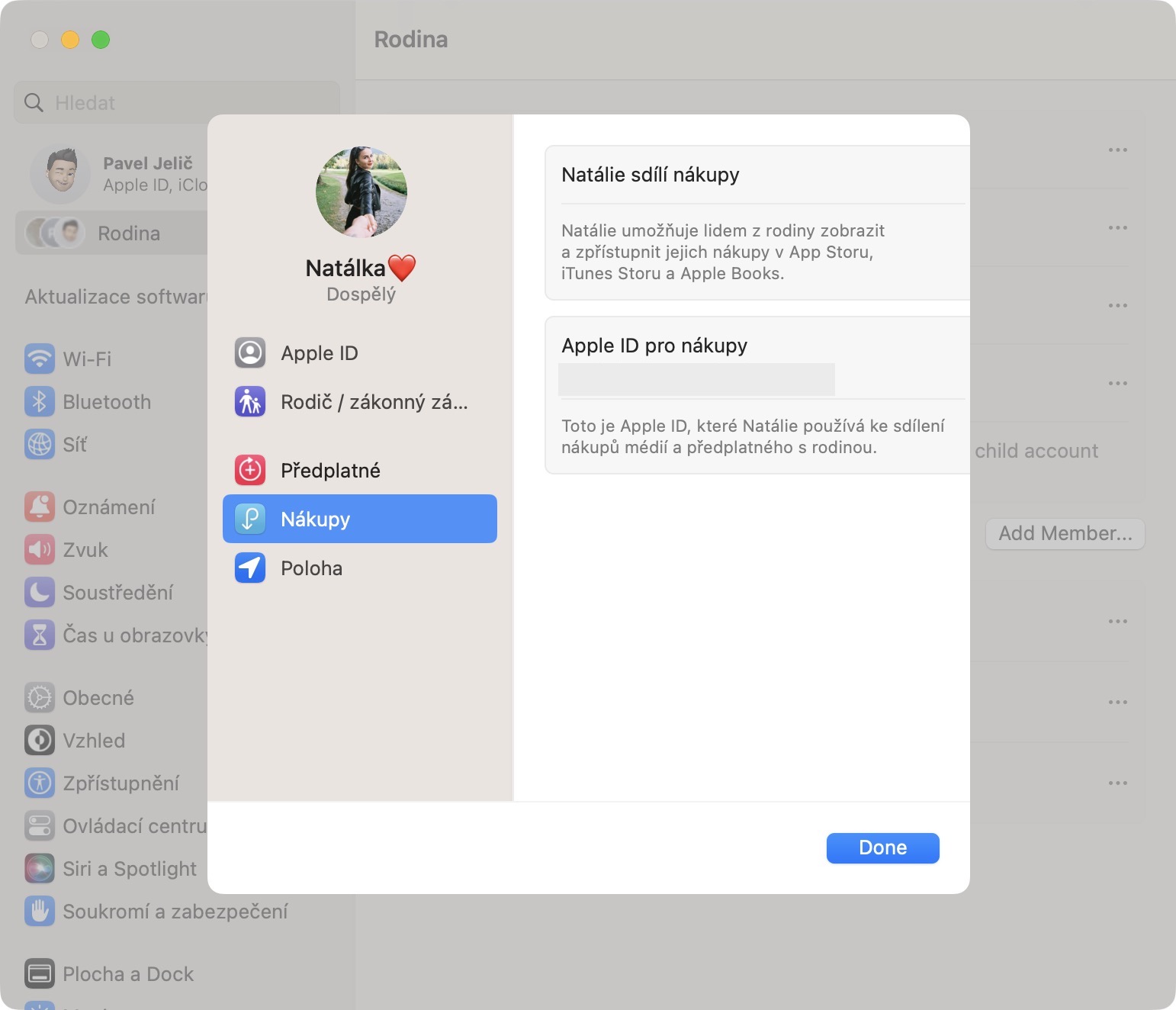This screenshot has width=1176, height=1010.
Task: Open the Poloha section
Action: (x=360, y=568)
